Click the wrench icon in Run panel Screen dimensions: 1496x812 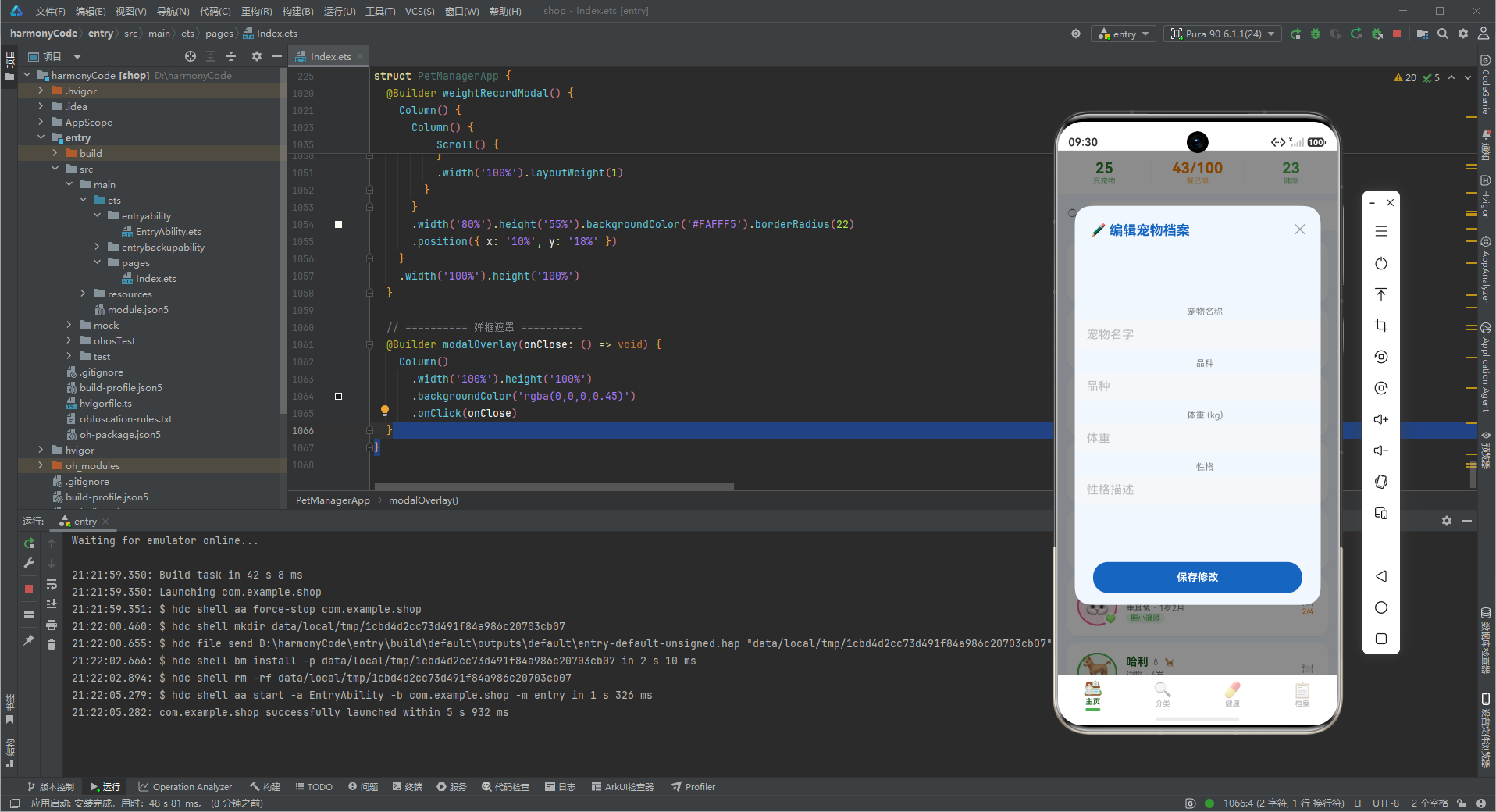[x=29, y=563]
